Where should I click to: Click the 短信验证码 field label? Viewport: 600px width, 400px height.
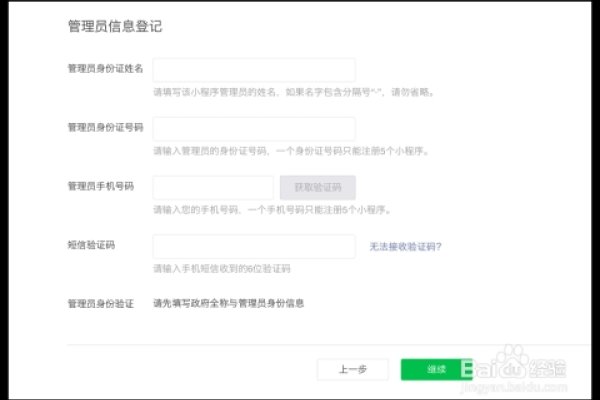[x=90, y=244]
